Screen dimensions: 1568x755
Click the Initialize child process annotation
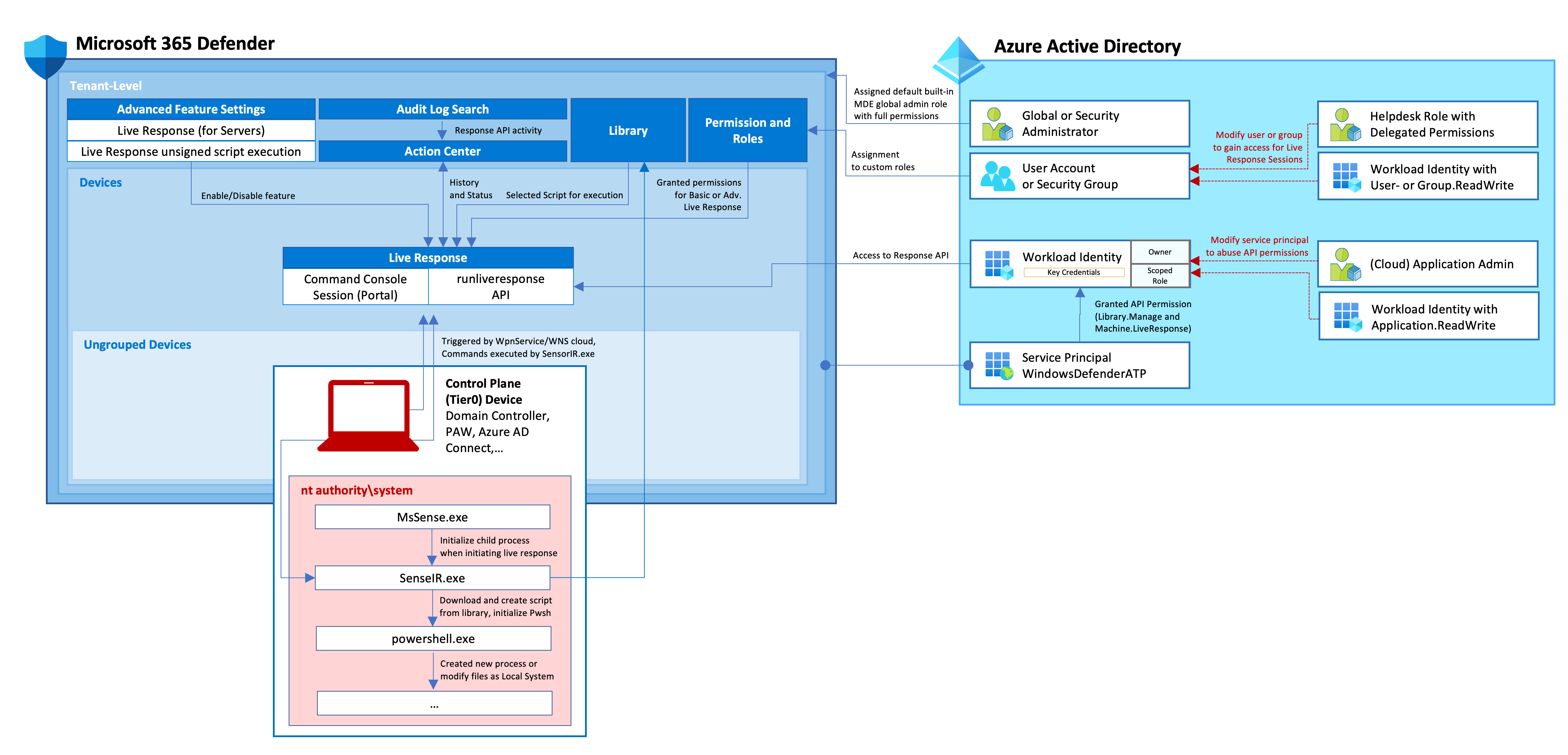coord(498,546)
